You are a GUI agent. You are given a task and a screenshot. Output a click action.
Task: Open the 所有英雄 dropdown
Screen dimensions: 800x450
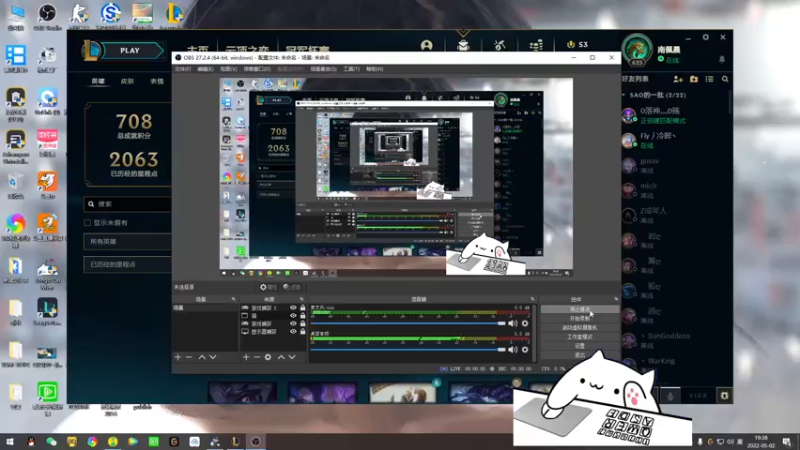[x=128, y=241]
